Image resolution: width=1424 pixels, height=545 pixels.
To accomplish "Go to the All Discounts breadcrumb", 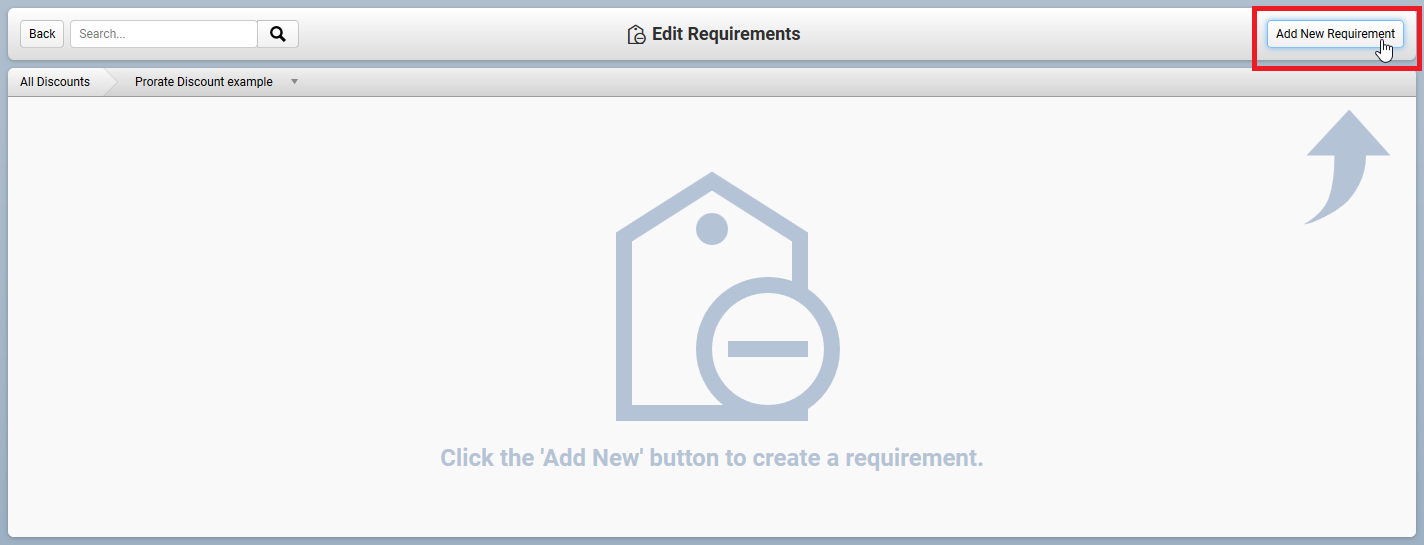I will coord(55,82).
